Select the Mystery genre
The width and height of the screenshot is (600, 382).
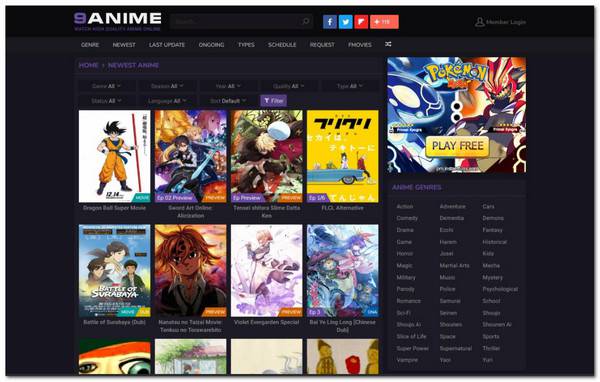point(492,278)
